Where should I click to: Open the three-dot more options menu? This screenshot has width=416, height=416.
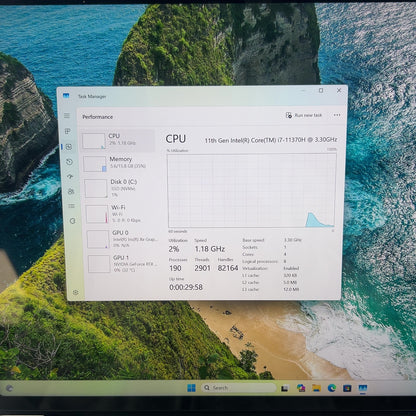[x=337, y=115]
